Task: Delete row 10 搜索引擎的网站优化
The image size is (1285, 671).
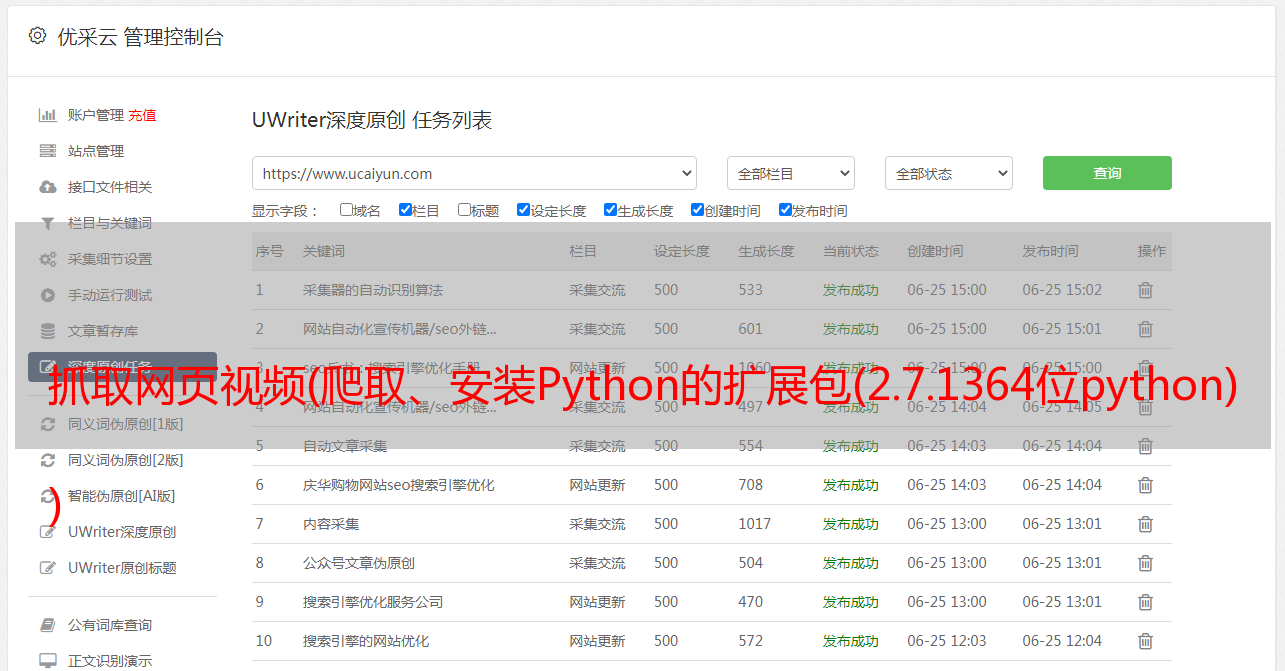Action: click(1145, 641)
